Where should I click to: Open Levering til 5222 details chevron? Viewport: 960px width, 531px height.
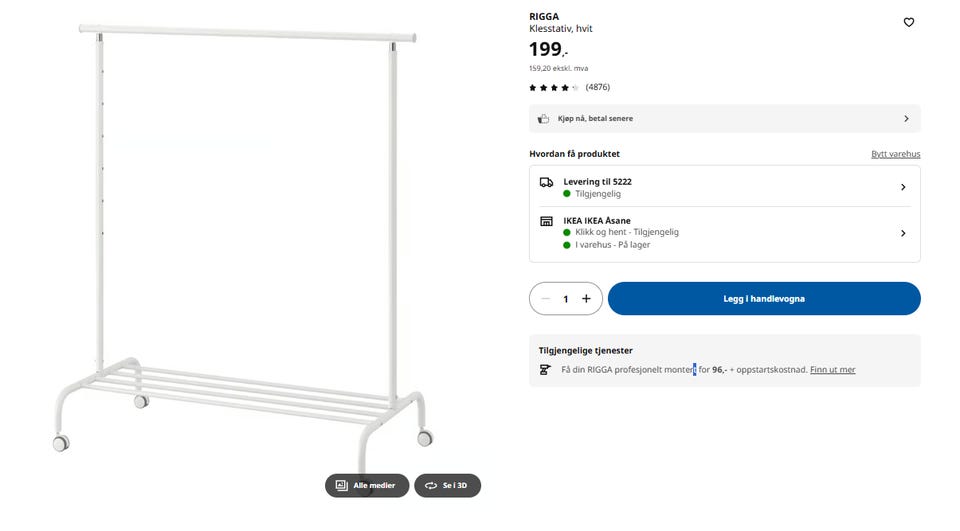(903, 187)
